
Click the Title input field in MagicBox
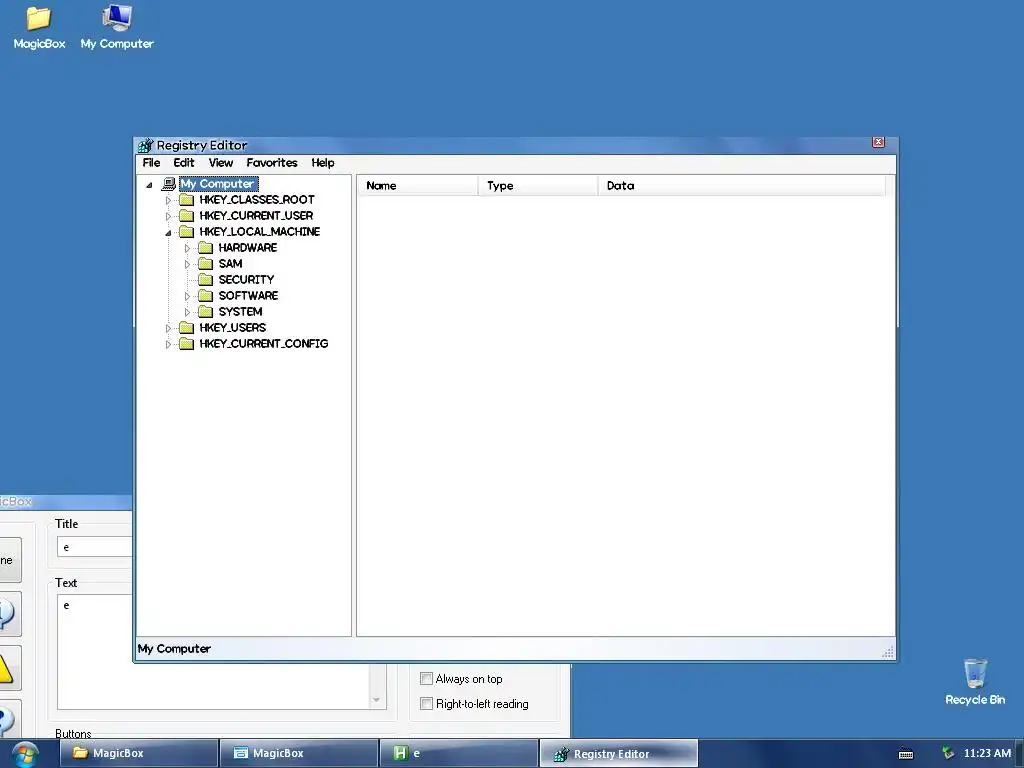[95, 547]
